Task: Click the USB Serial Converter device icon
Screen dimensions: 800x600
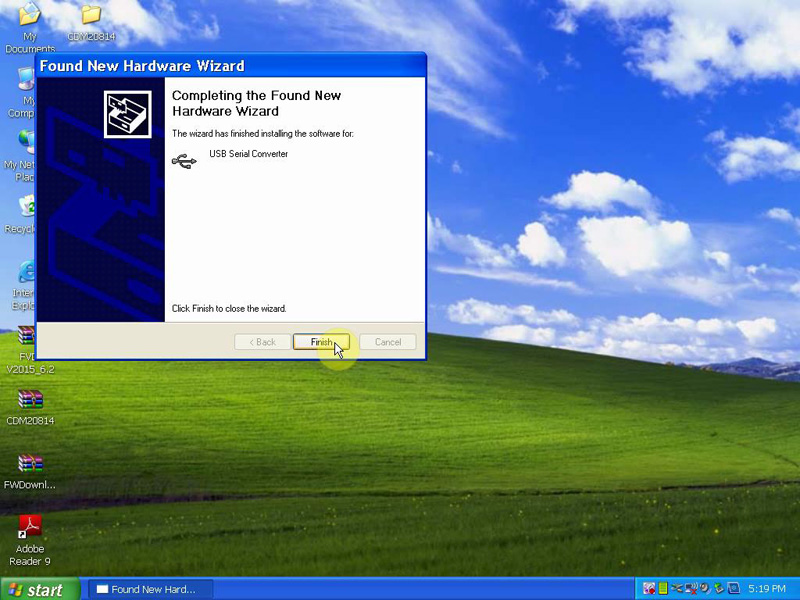Action: click(184, 160)
